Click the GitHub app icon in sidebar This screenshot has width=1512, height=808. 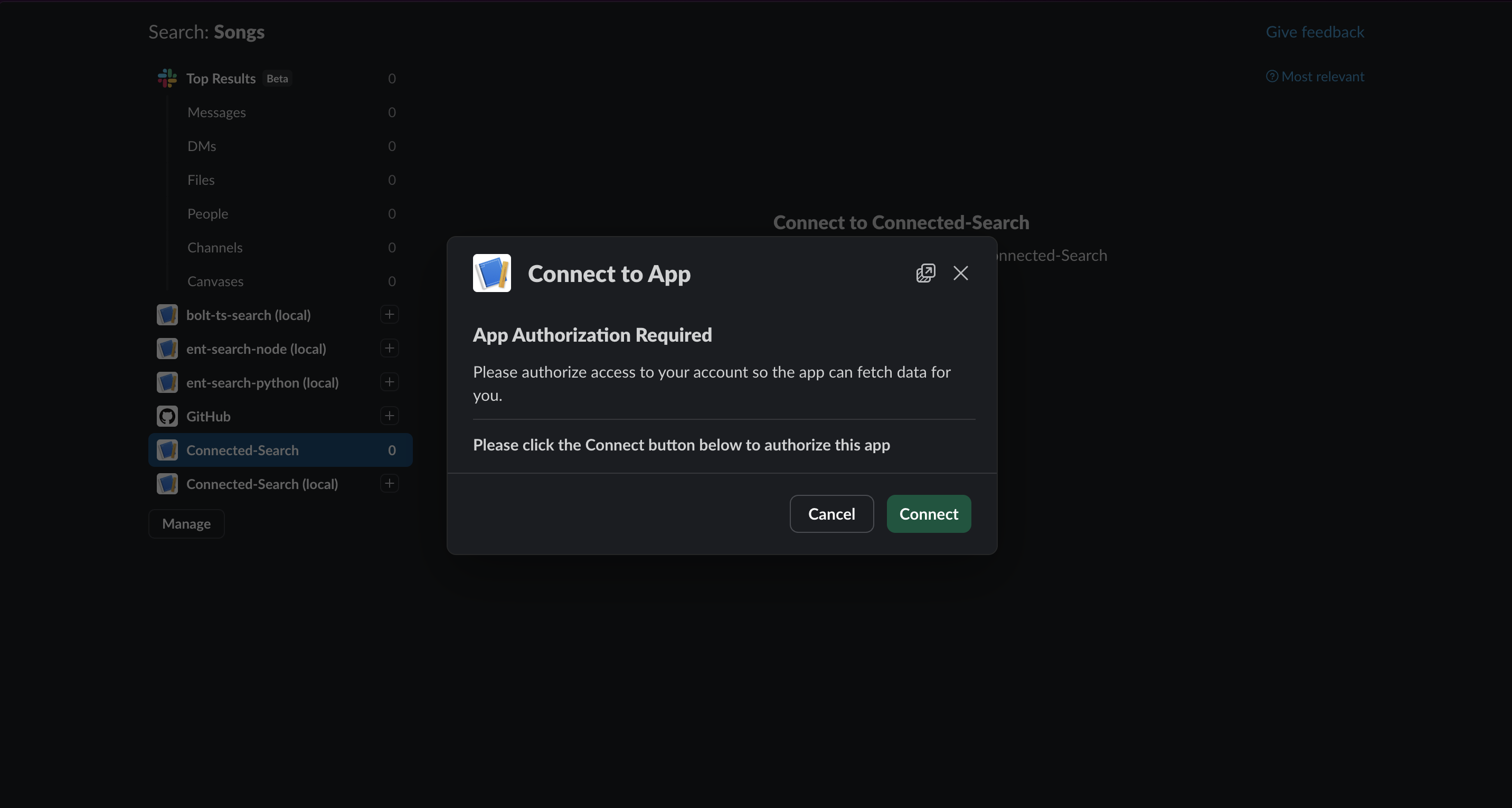167,416
